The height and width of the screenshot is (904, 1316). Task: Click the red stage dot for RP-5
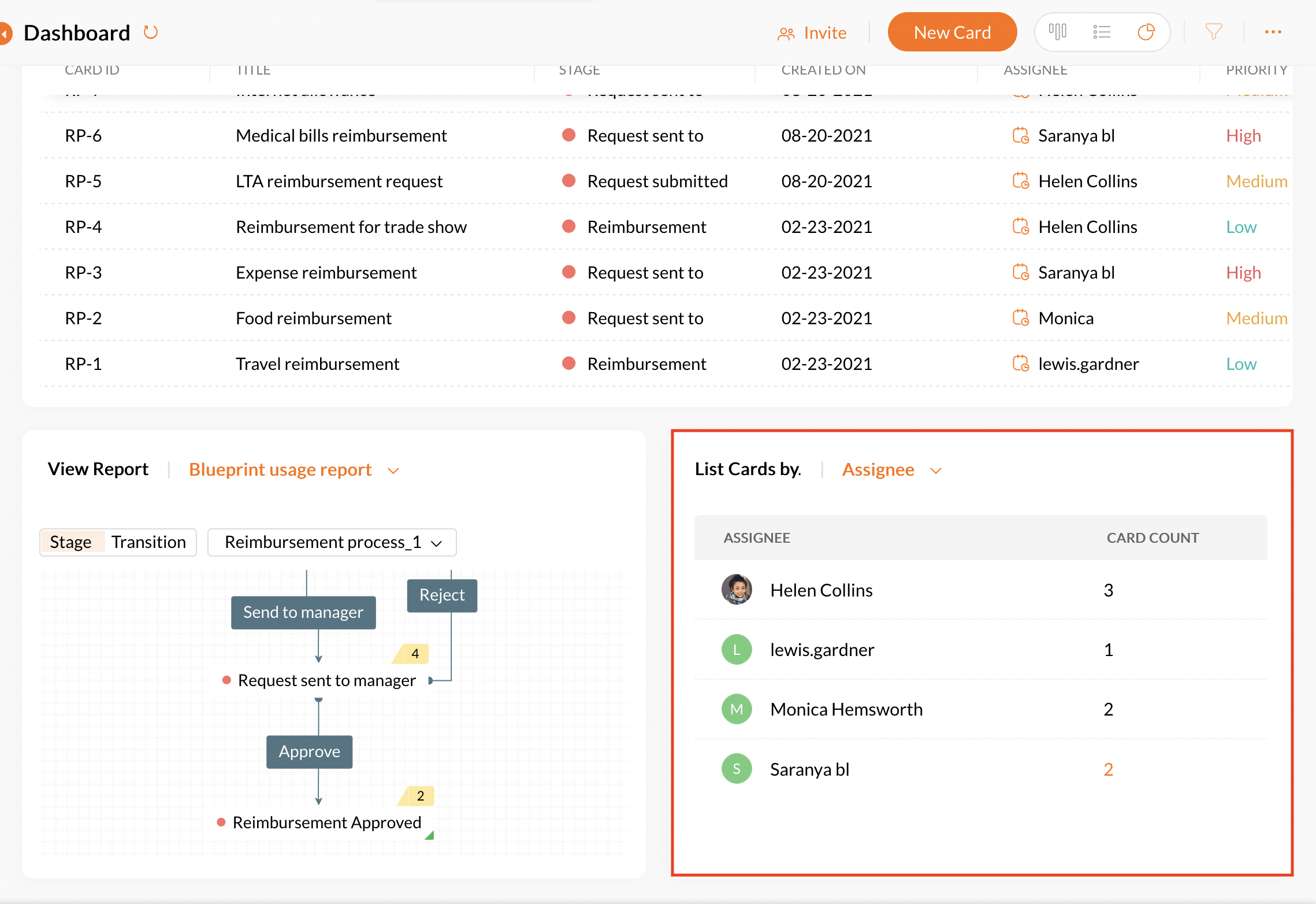tap(568, 181)
